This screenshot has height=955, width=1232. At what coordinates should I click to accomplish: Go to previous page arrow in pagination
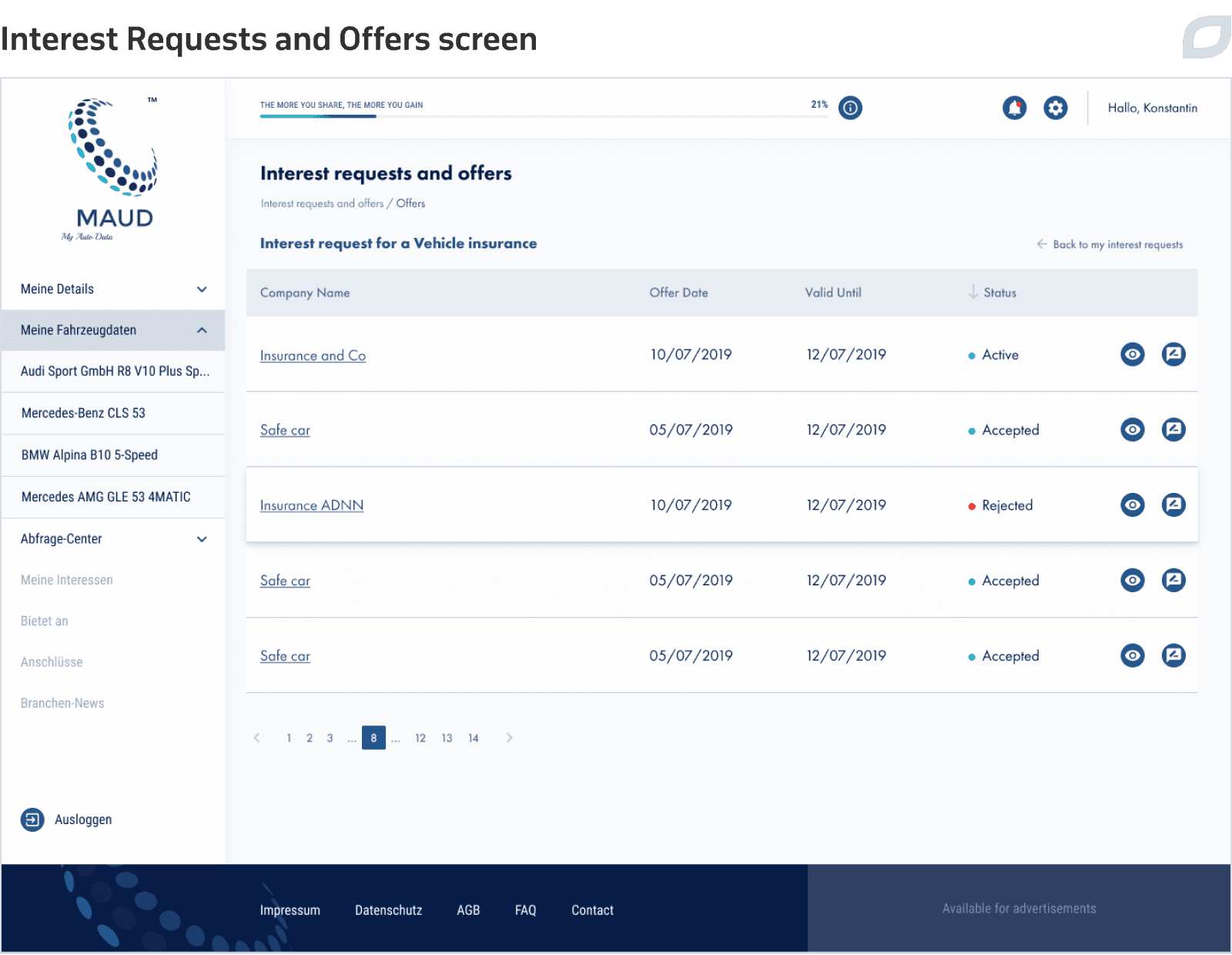(256, 738)
